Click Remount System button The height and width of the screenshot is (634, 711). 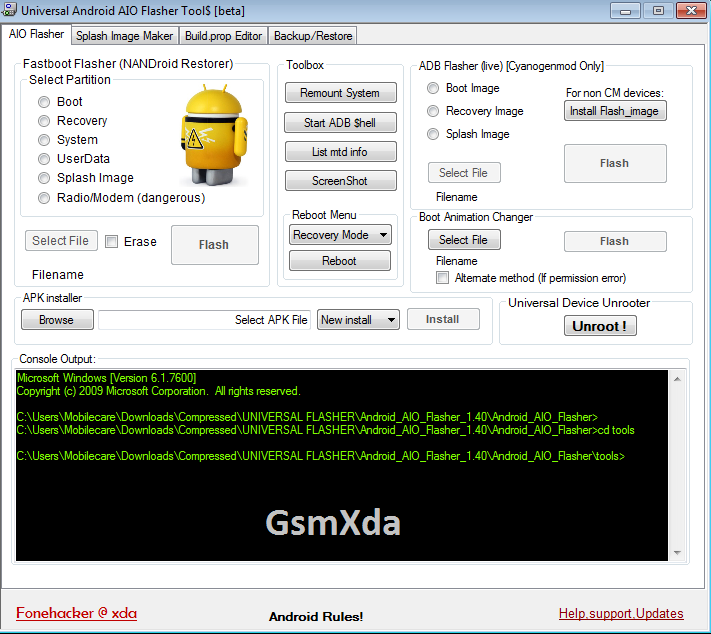[341, 93]
